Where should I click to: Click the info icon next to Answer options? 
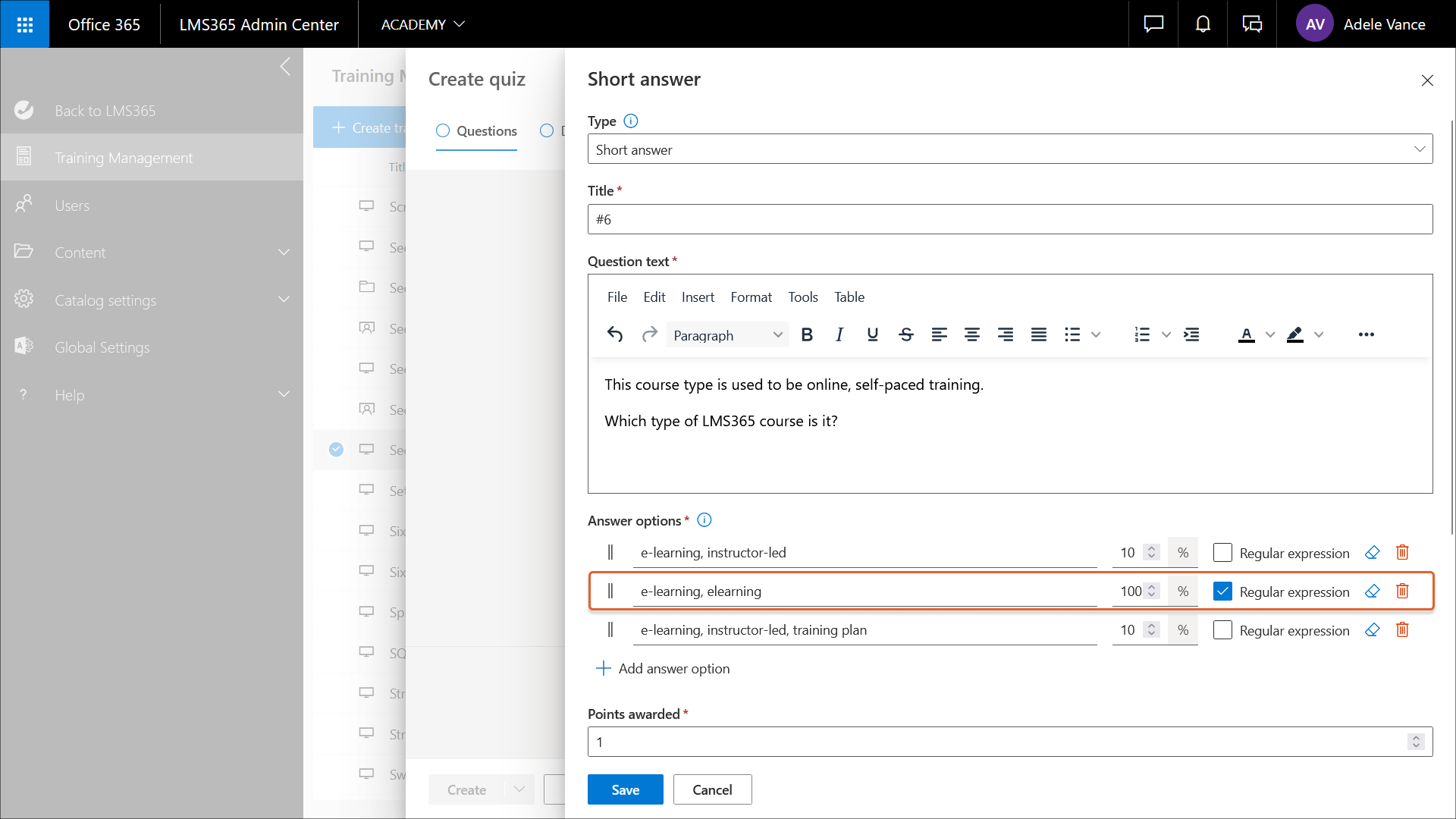(x=704, y=520)
